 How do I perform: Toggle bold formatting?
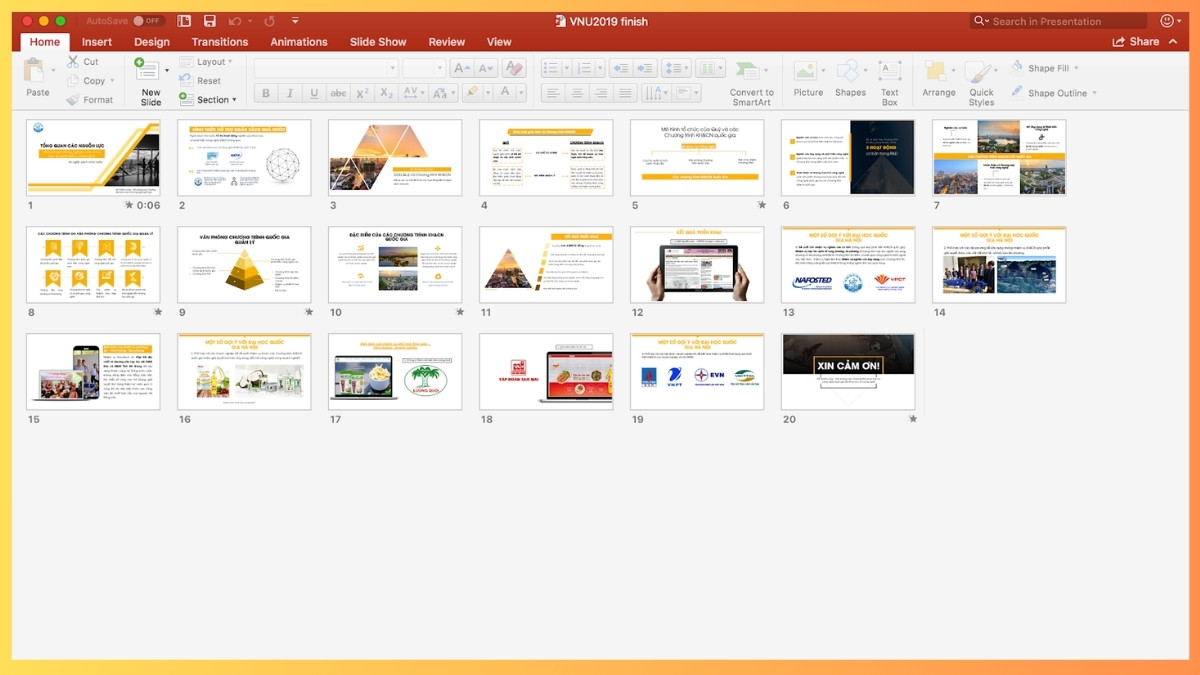[265, 93]
